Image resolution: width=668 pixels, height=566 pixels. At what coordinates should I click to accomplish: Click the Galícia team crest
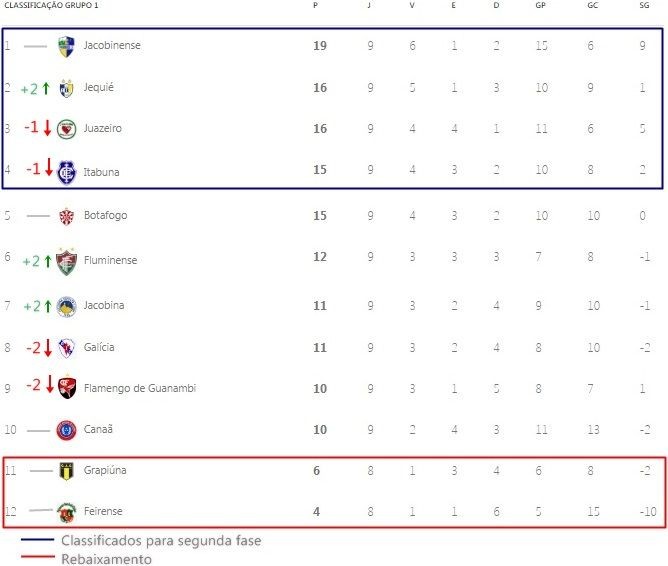click(66, 348)
